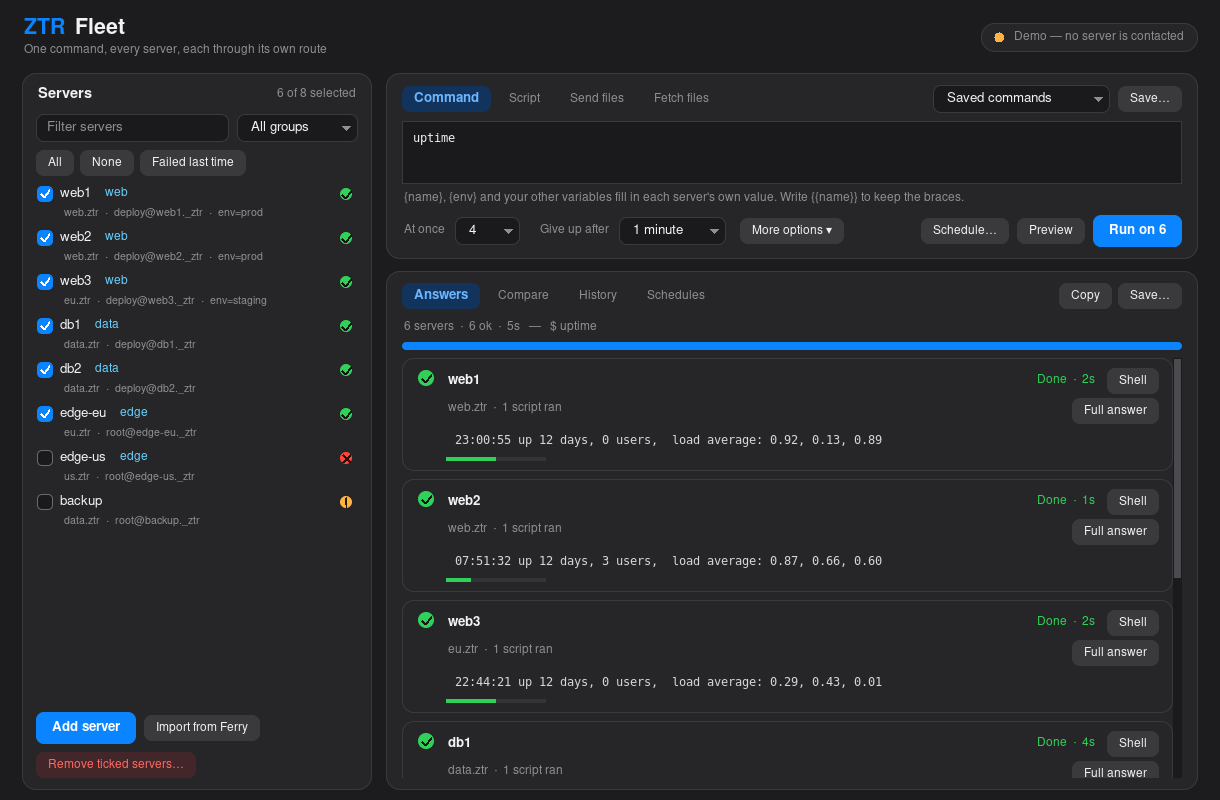1220x800 pixels.
Task: Click the web2 load bar under uptime output
Action: 496,580
